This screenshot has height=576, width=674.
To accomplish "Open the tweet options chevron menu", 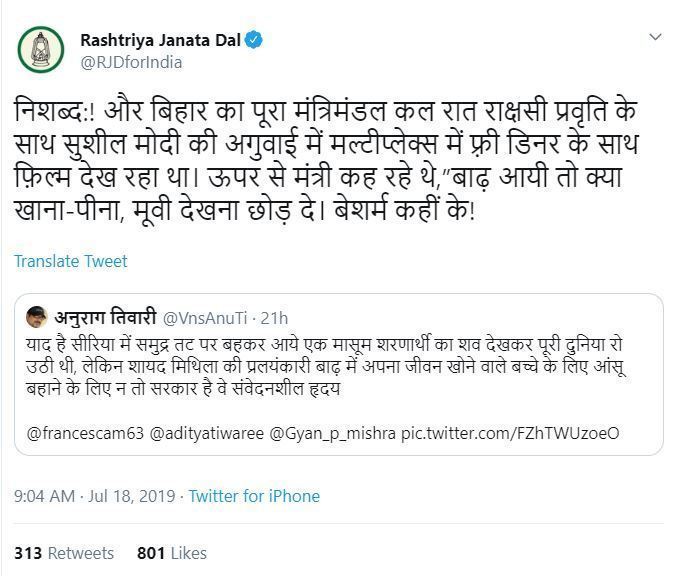I will (655, 38).
